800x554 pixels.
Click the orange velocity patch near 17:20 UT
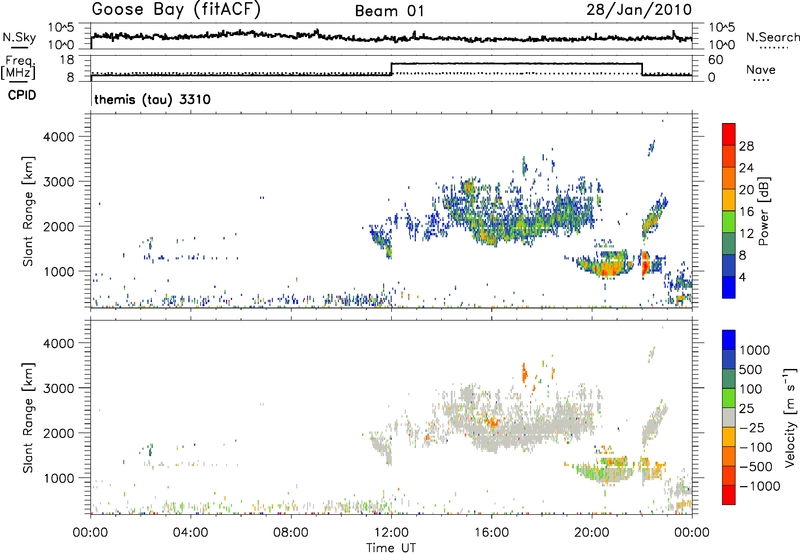524,373
